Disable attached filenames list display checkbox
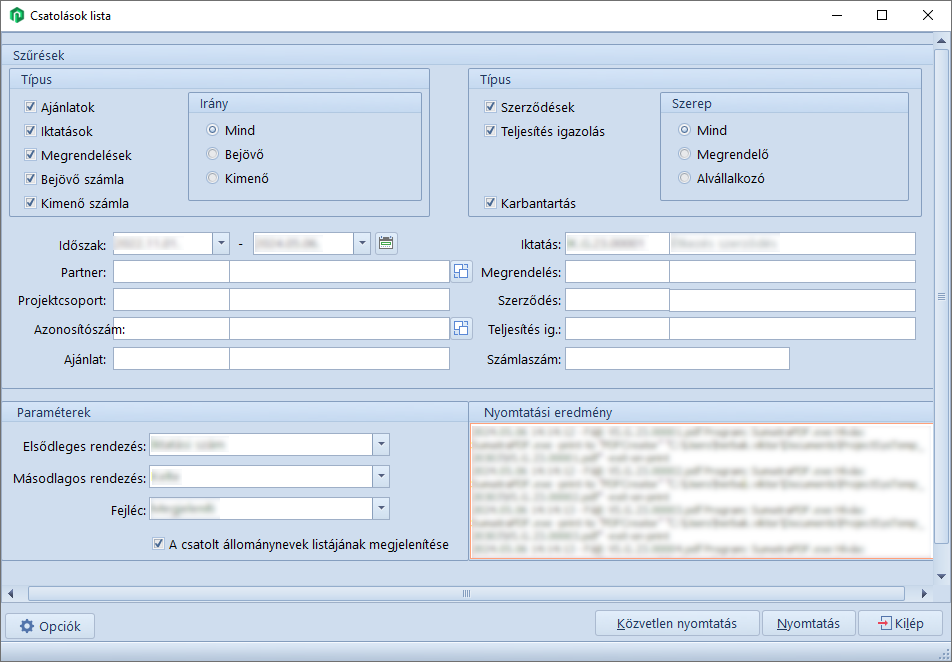 [158, 545]
